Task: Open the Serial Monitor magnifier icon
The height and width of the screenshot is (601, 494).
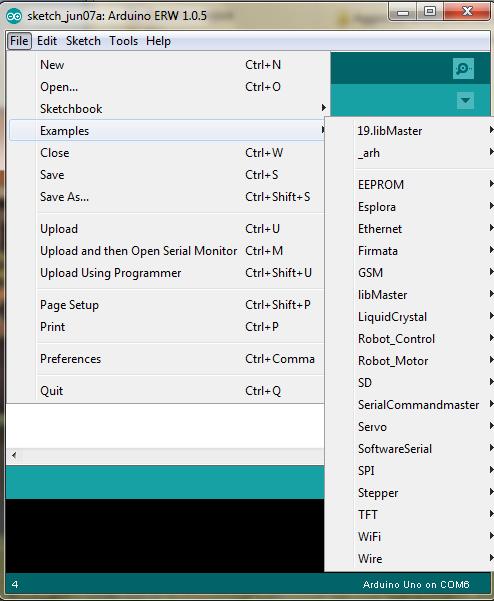Action: coord(463,68)
